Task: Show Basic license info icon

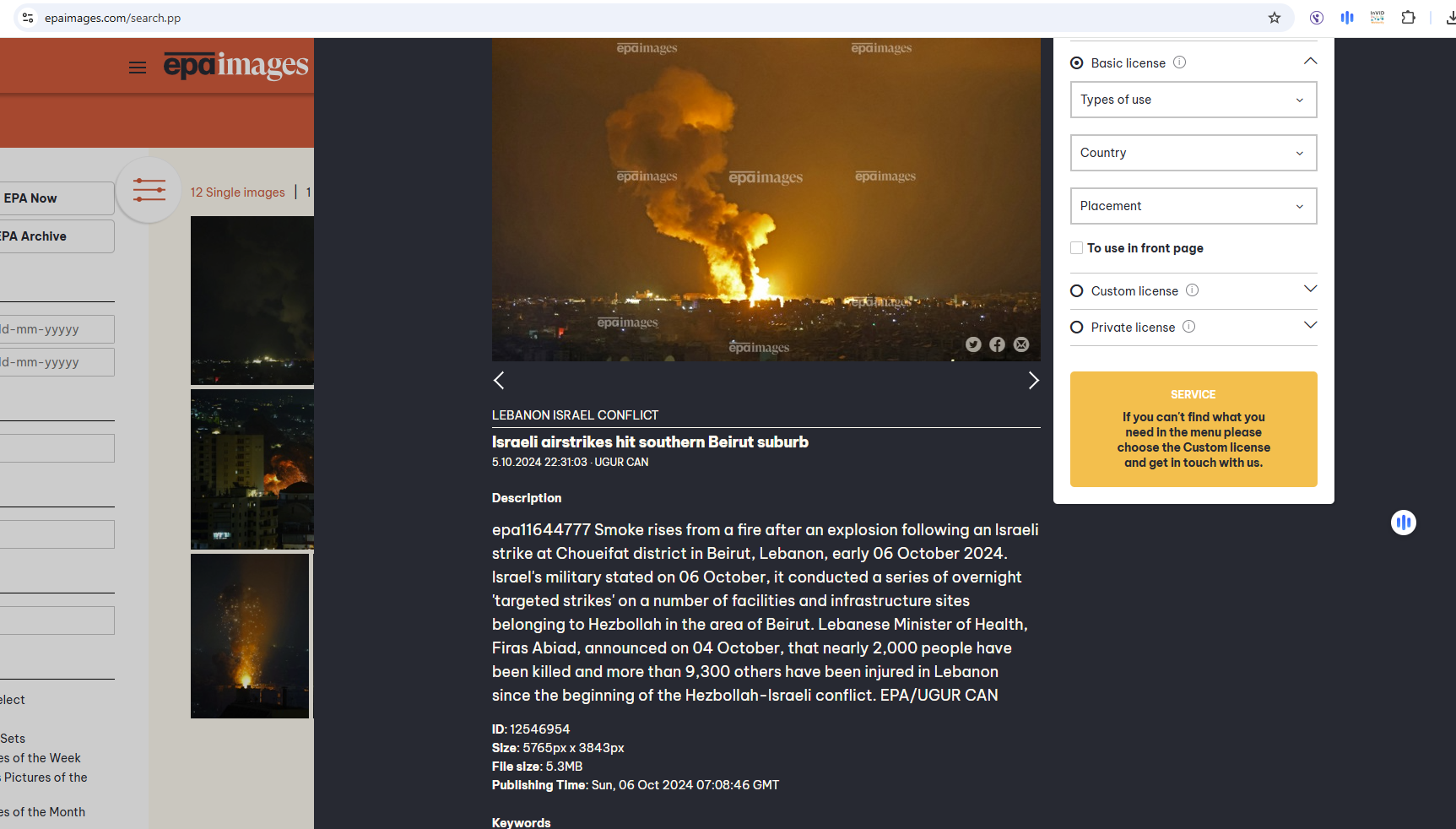Action: (x=1180, y=62)
